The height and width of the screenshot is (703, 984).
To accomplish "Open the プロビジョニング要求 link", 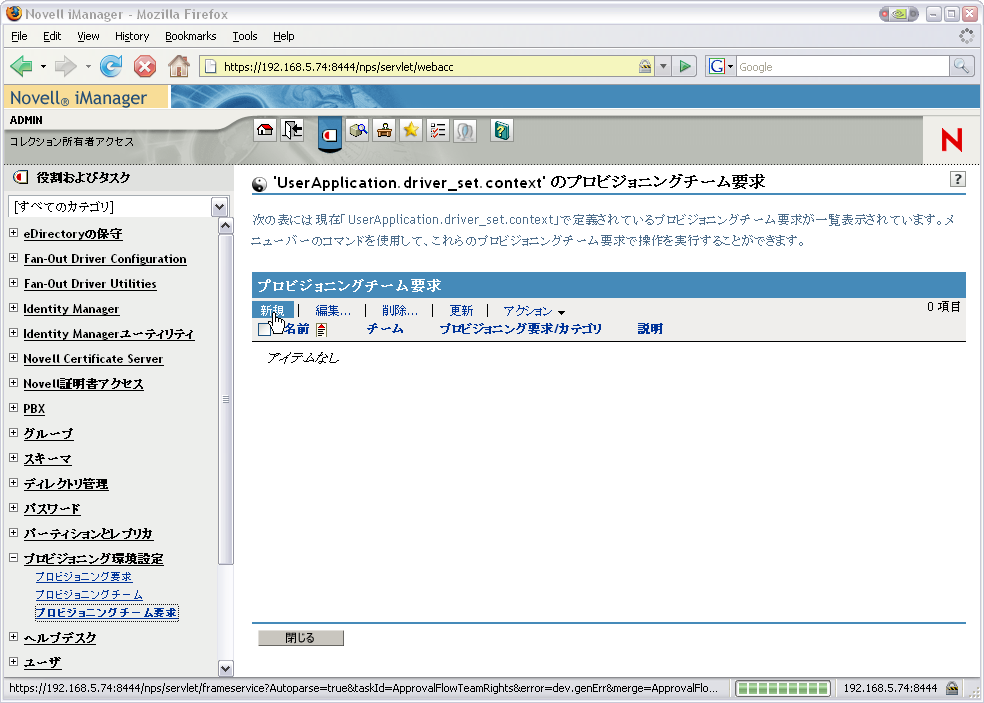I will click(x=83, y=576).
